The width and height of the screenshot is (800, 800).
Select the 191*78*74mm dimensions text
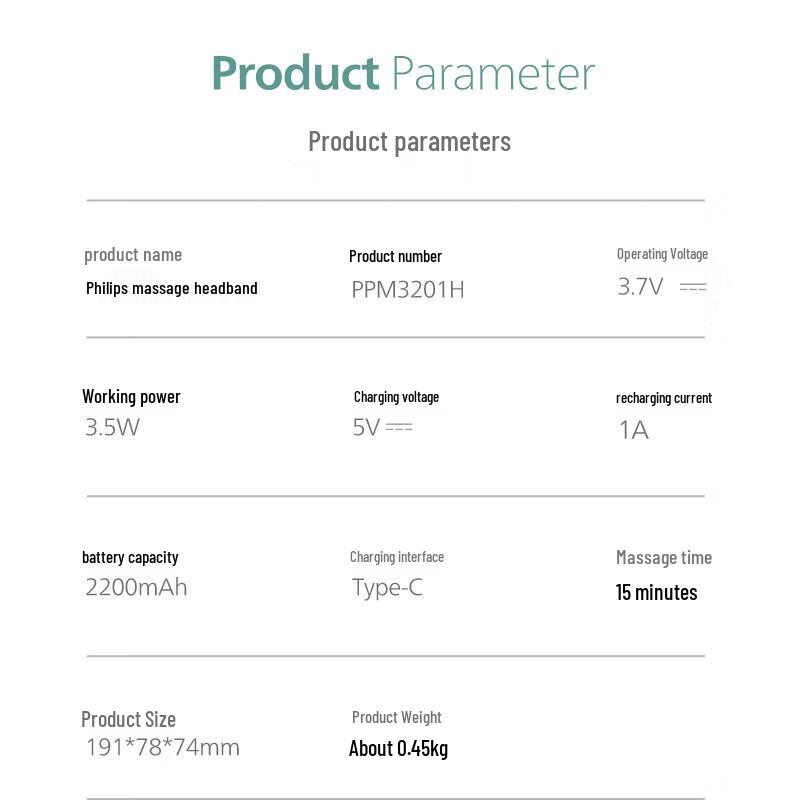click(x=163, y=747)
